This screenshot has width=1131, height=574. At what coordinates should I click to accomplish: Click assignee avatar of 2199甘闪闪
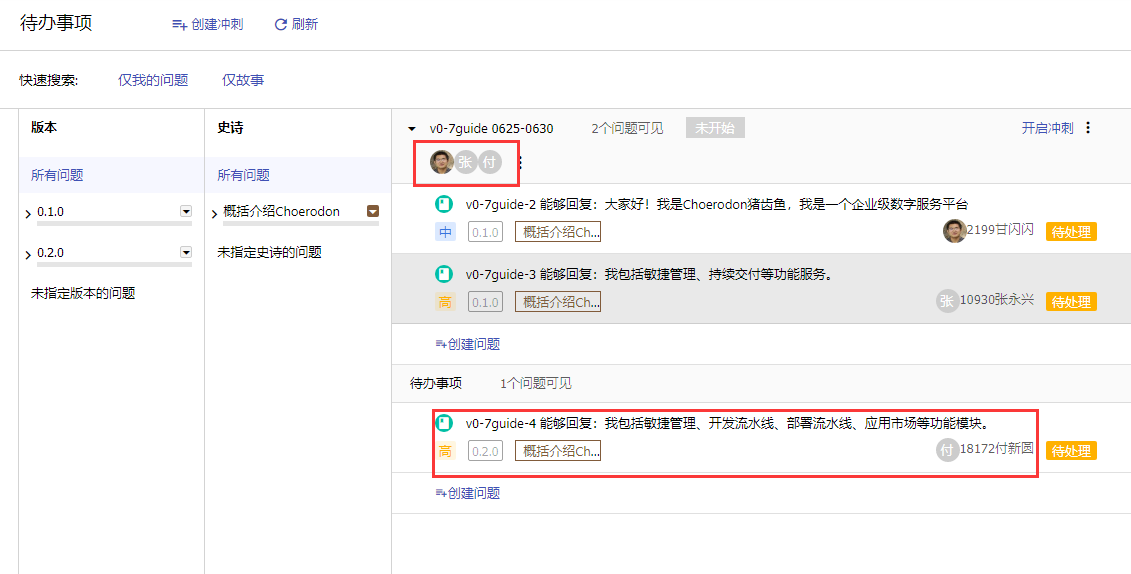click(954, 231)
